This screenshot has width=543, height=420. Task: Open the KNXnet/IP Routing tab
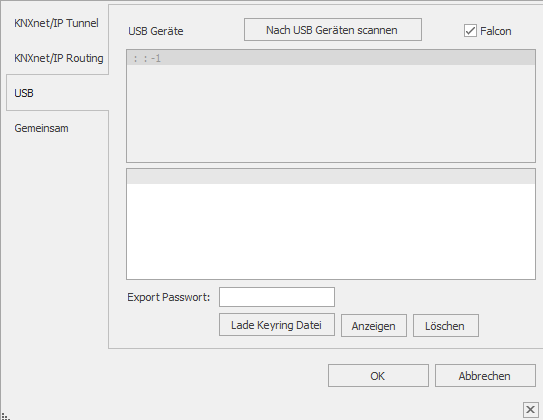(x=59, y=58)
